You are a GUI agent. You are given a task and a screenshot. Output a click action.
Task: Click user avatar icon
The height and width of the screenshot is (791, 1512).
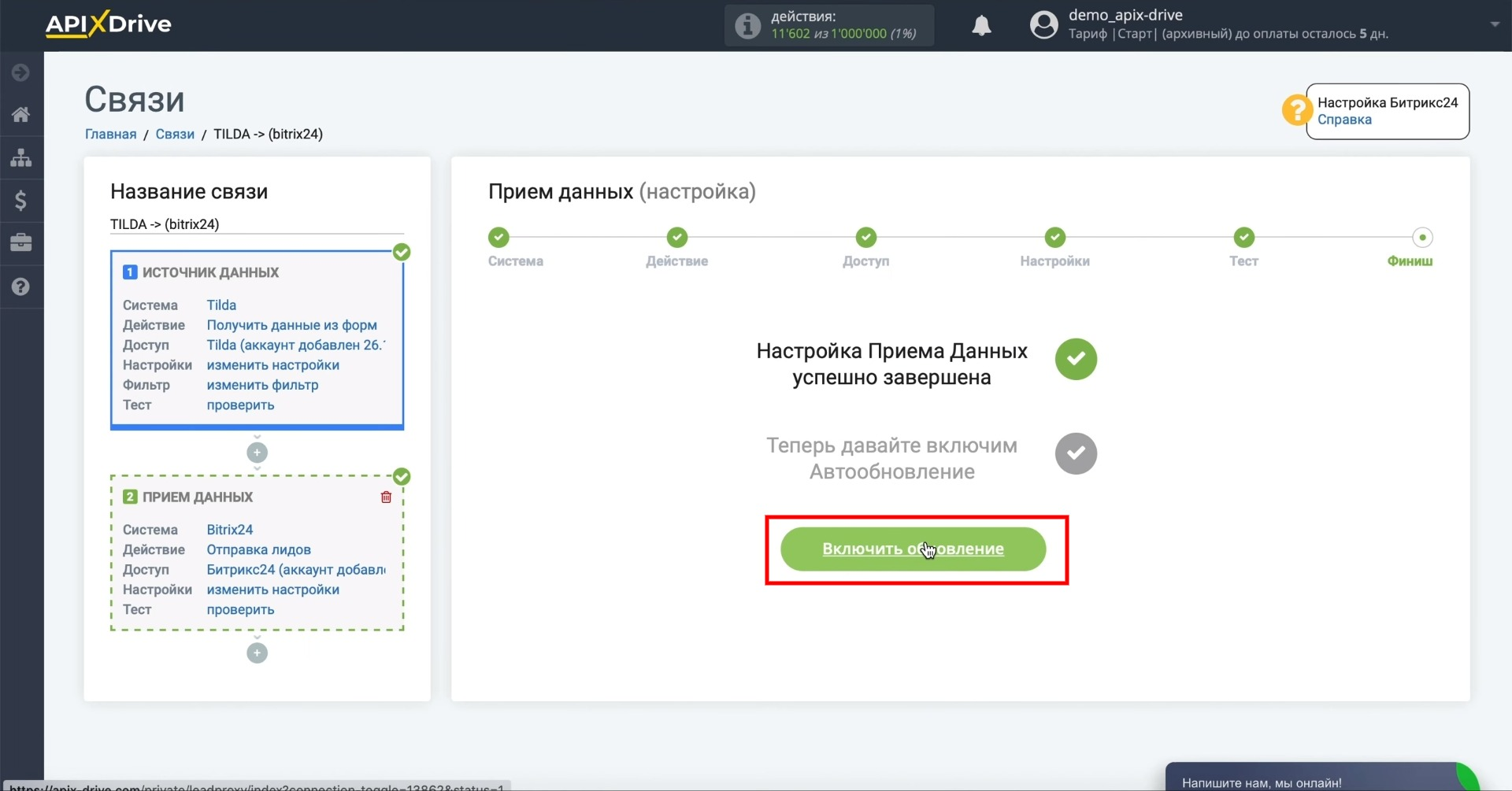pos(1044,25)
